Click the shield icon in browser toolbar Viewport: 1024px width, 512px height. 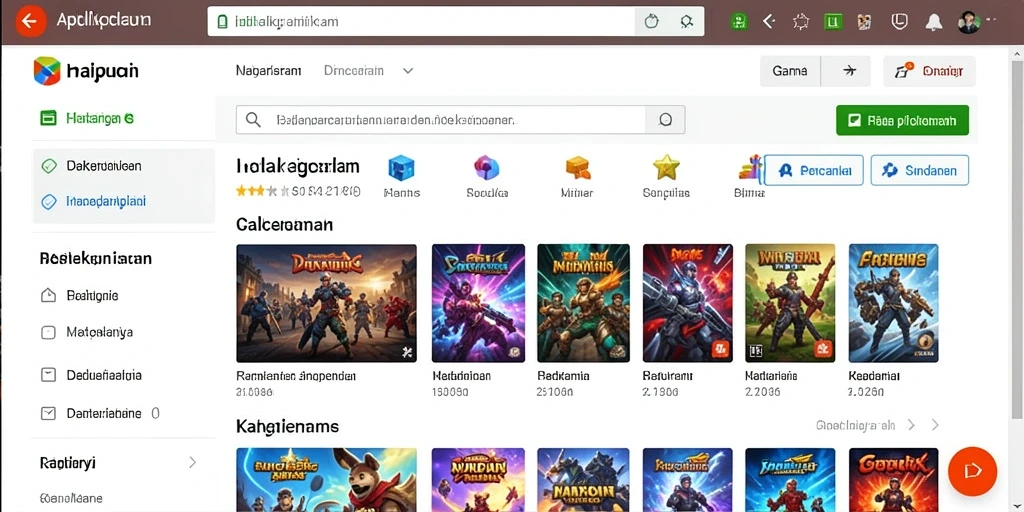pos(899,22)
